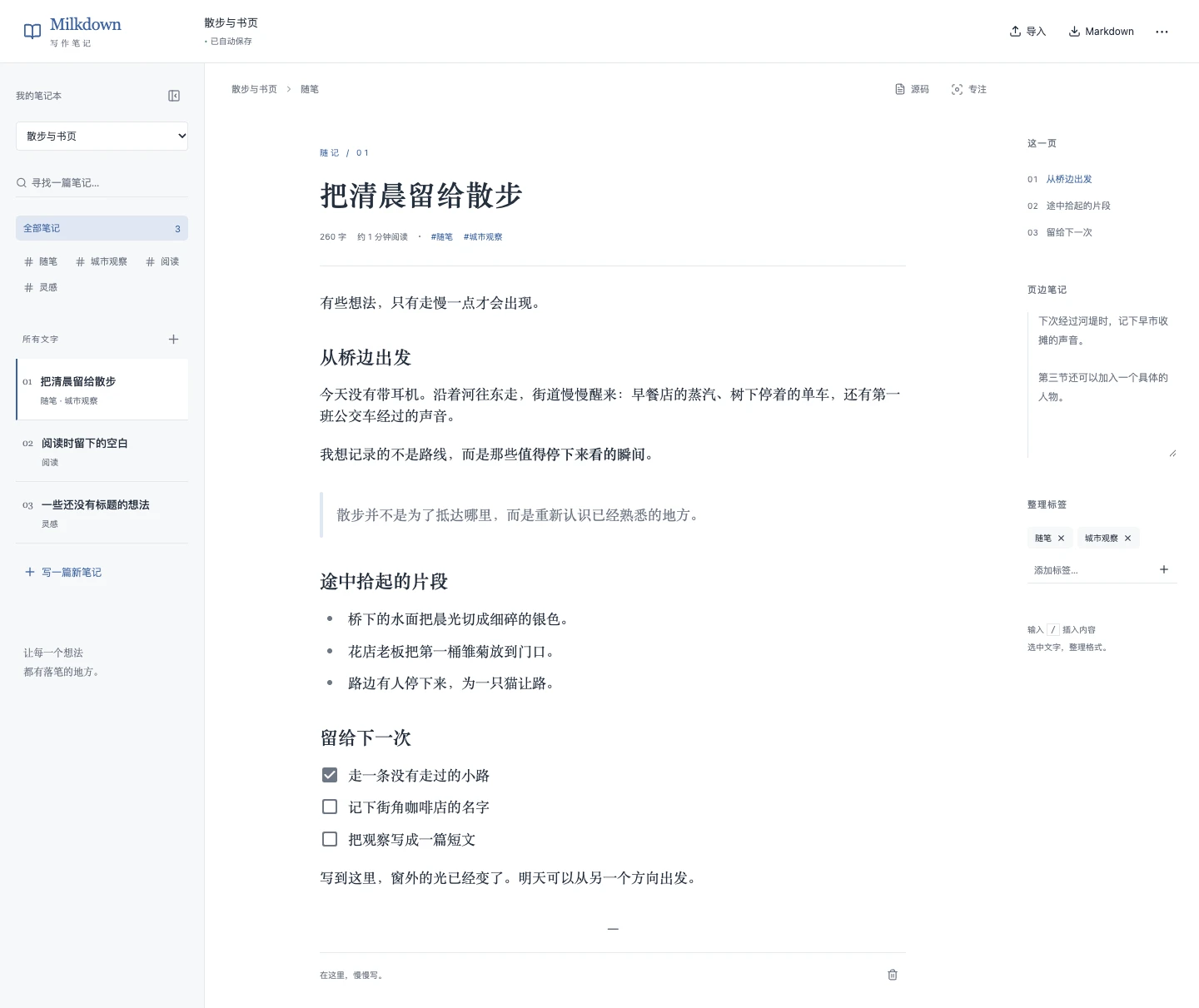Delete note with the trash icon
This screenshot has height=1008, width=1199.
pyautogui.click(x=893, y=975)
